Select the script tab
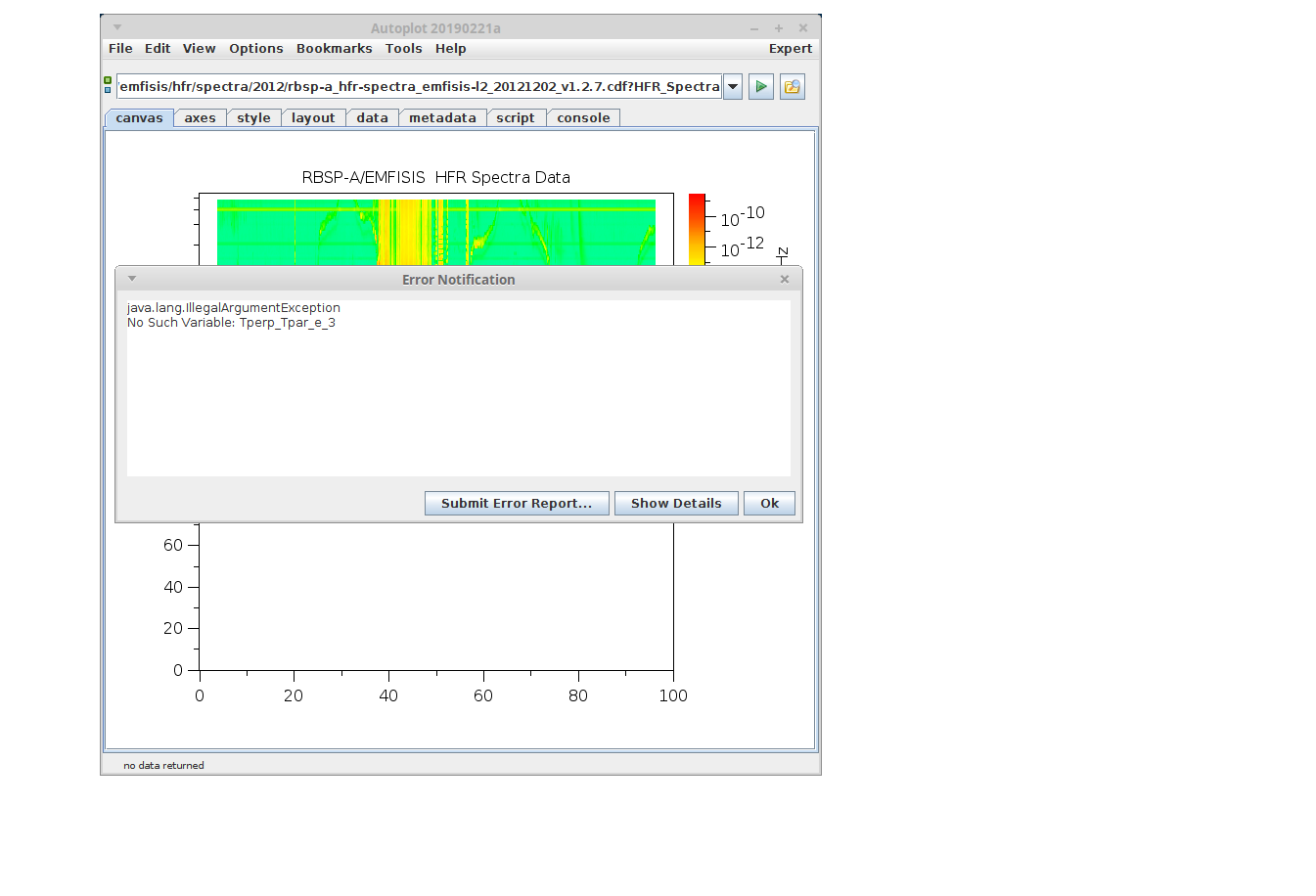The height and width of the screenshot is (896, 1316). coord(515,118)
